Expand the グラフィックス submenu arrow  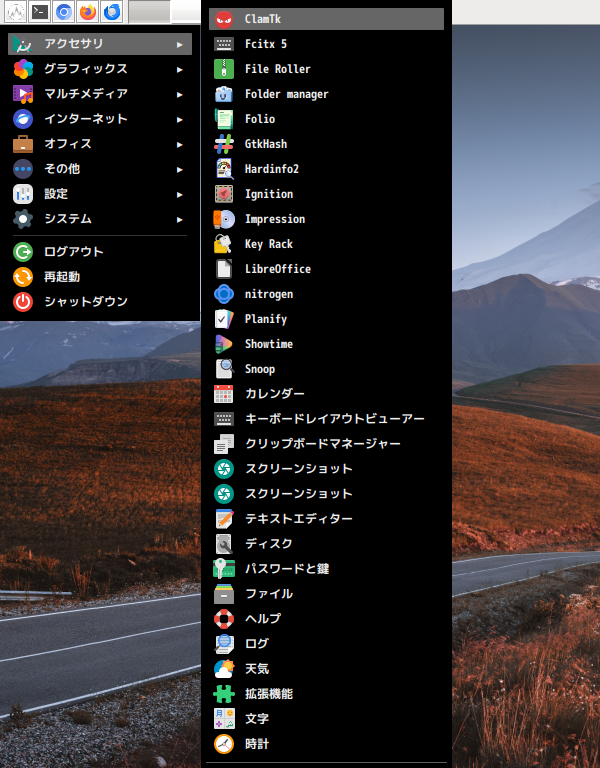180,70
